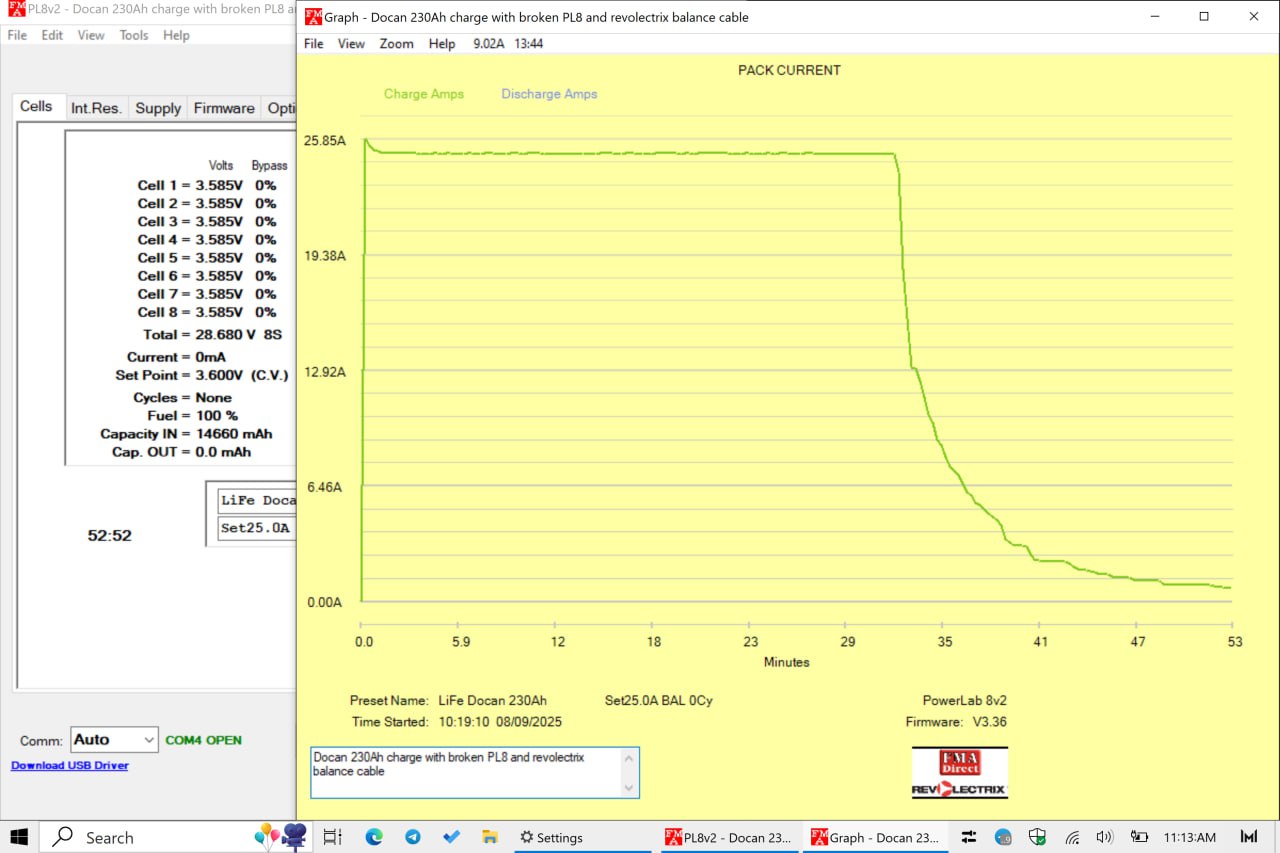Open Telegram from the taskbar

413,837
